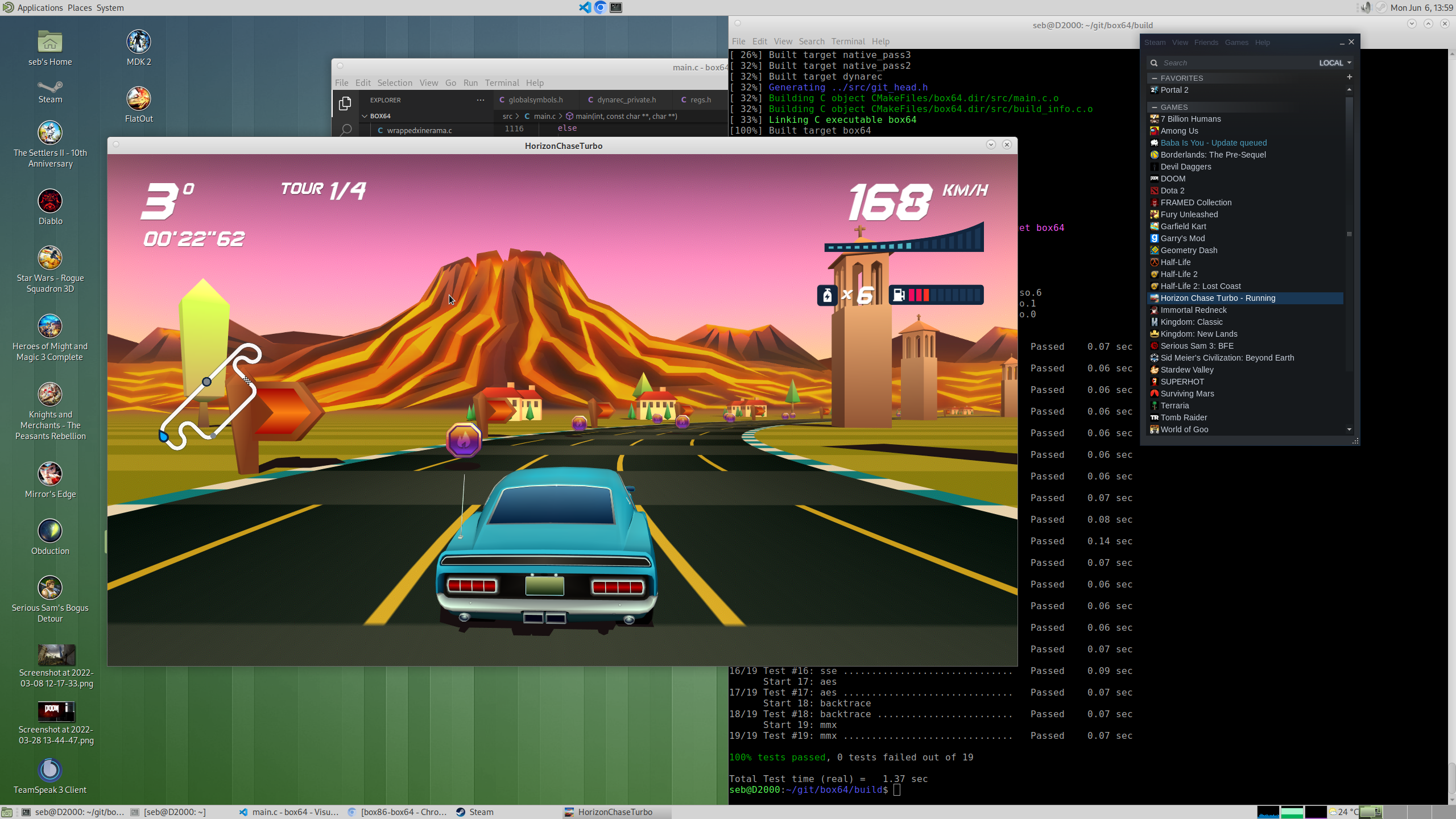Image resolution: width=1456 pixels, height=819 pixels.
Task: Open terminal window's Terminal menu
Action: [x=847, y=42]
